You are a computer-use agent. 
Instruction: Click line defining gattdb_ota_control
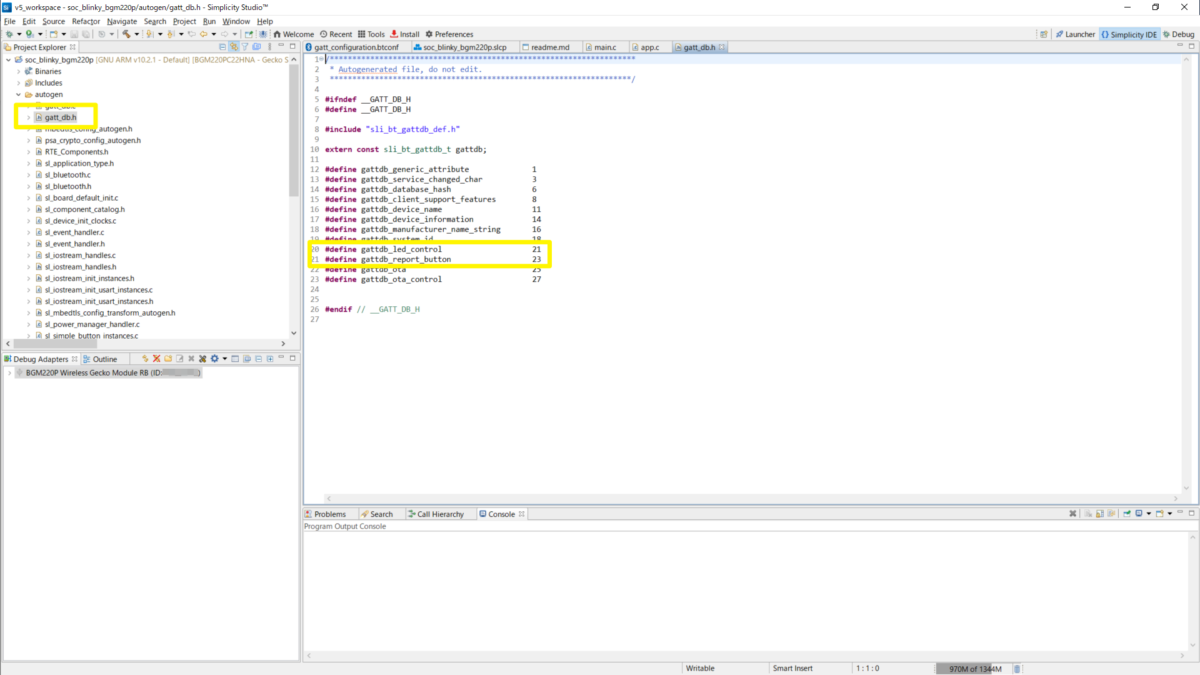click(433, 279)
